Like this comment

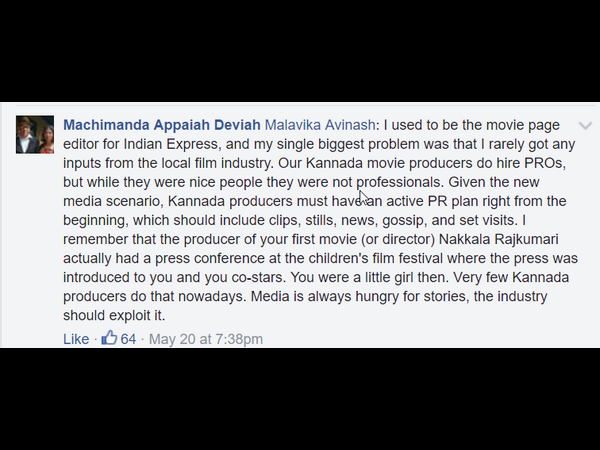[76, 339]
